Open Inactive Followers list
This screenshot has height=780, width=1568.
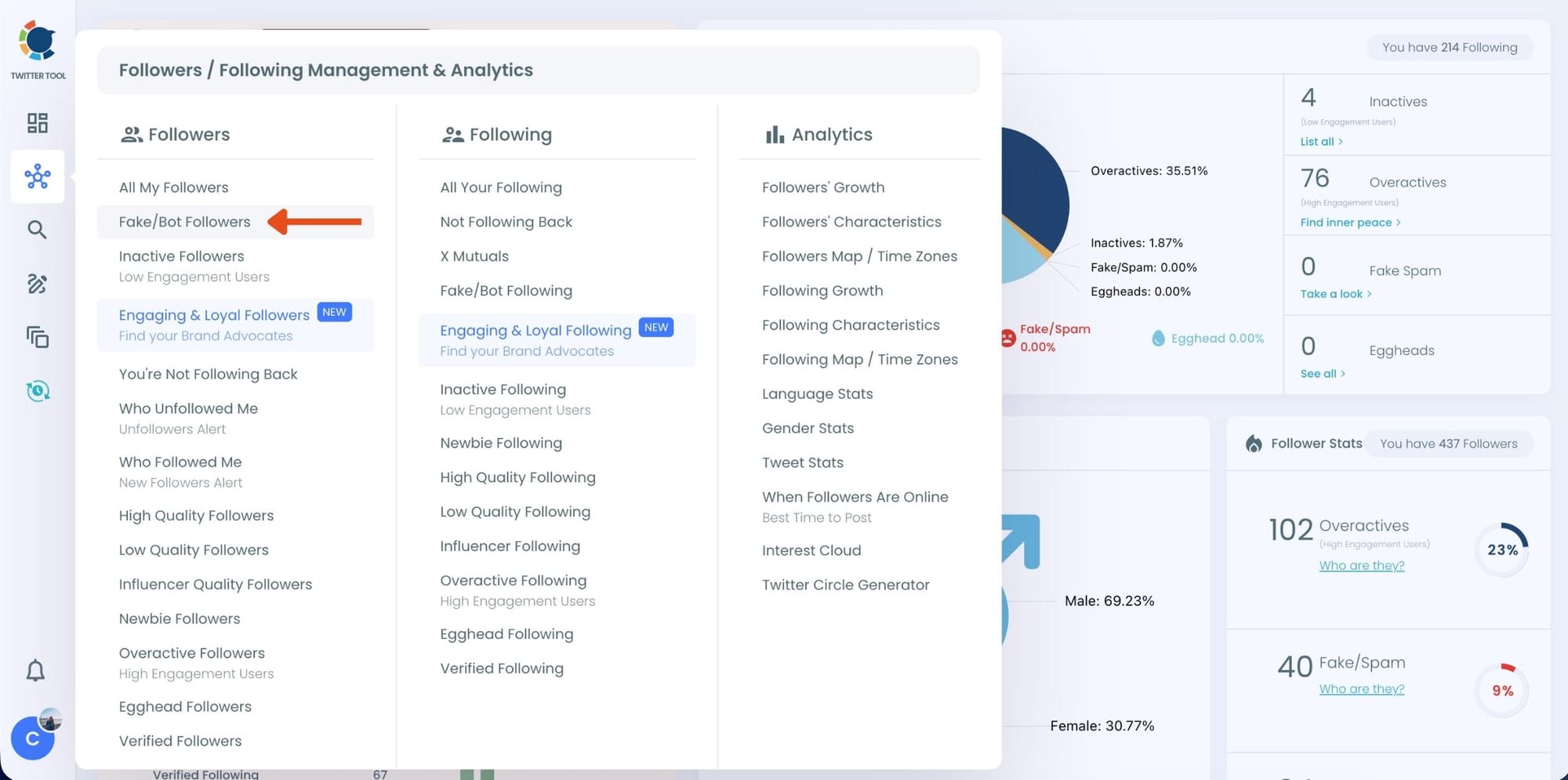point(181,256)
